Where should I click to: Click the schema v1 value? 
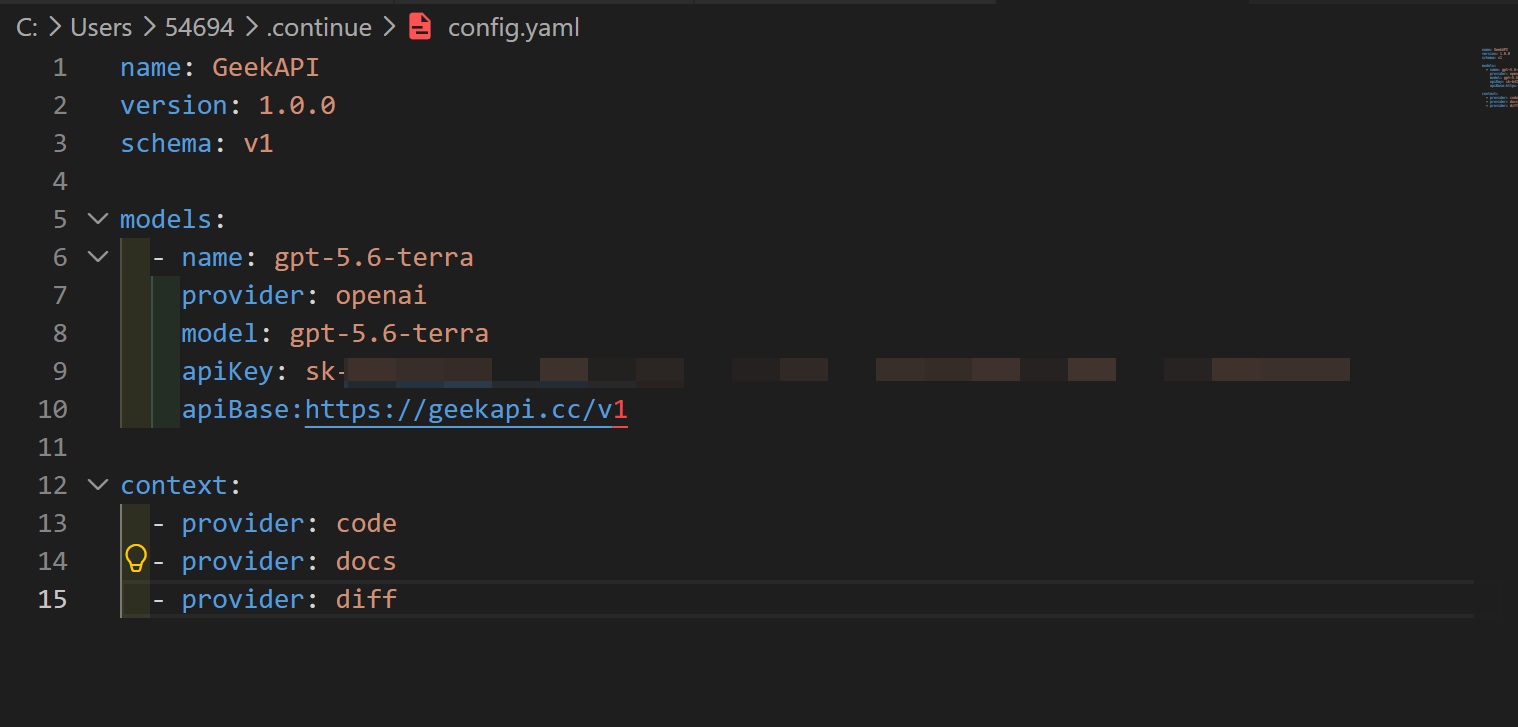[258, 143]
